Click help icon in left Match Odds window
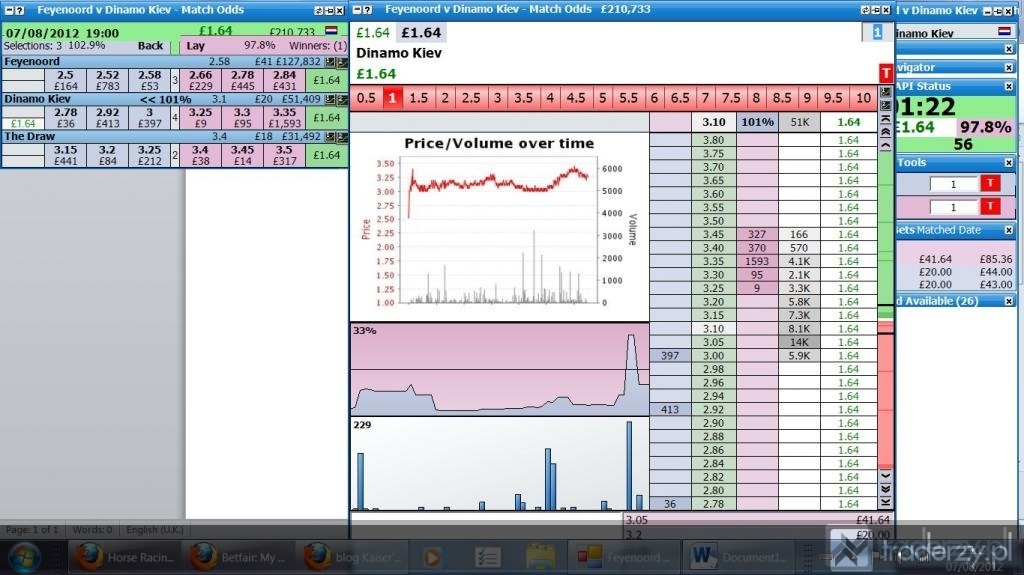Screen dimensions: 1024x575 [x=20, y=10]
